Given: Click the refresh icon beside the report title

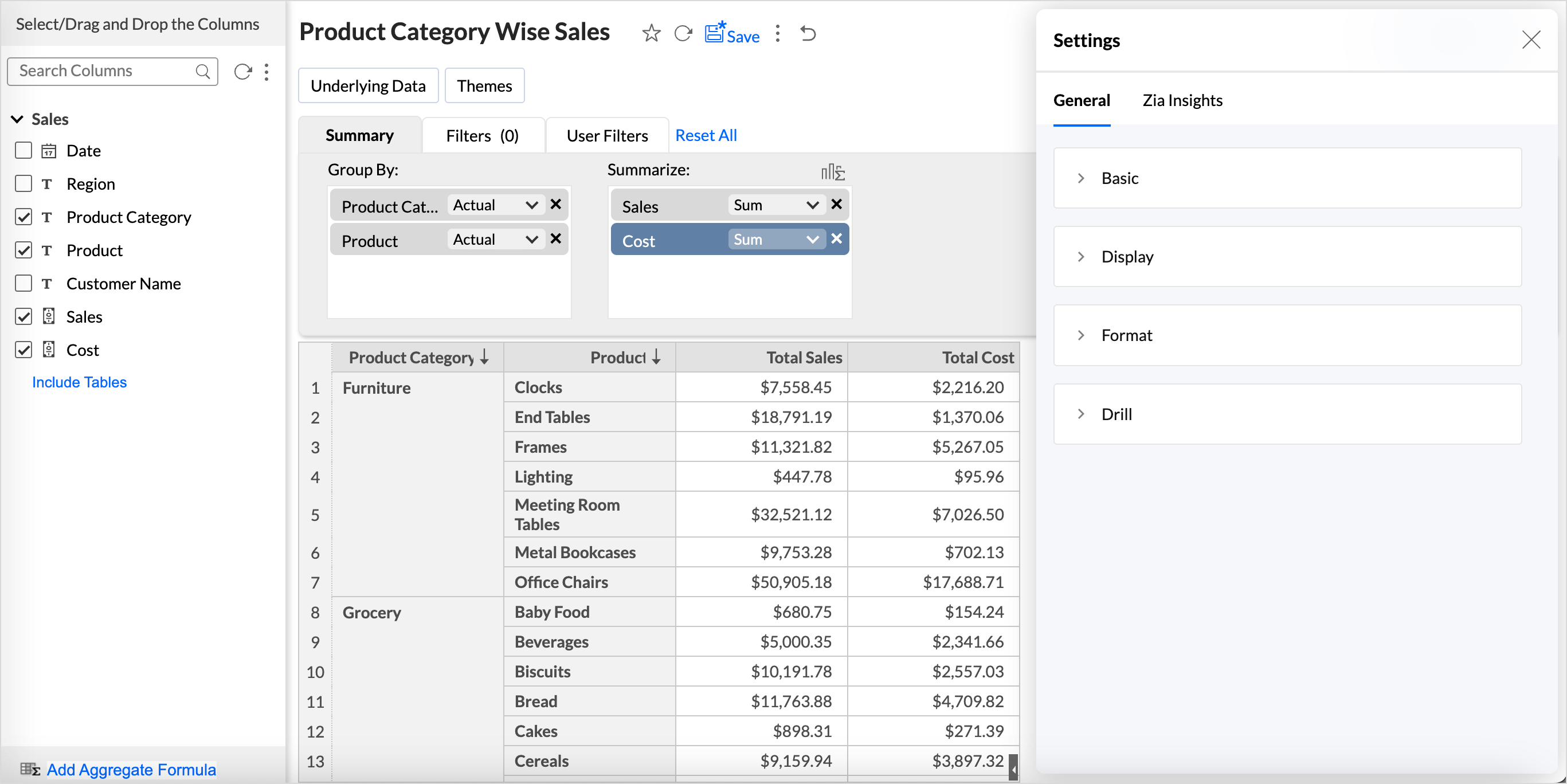Looking at the screenshot, I should [x=683, y=33].
